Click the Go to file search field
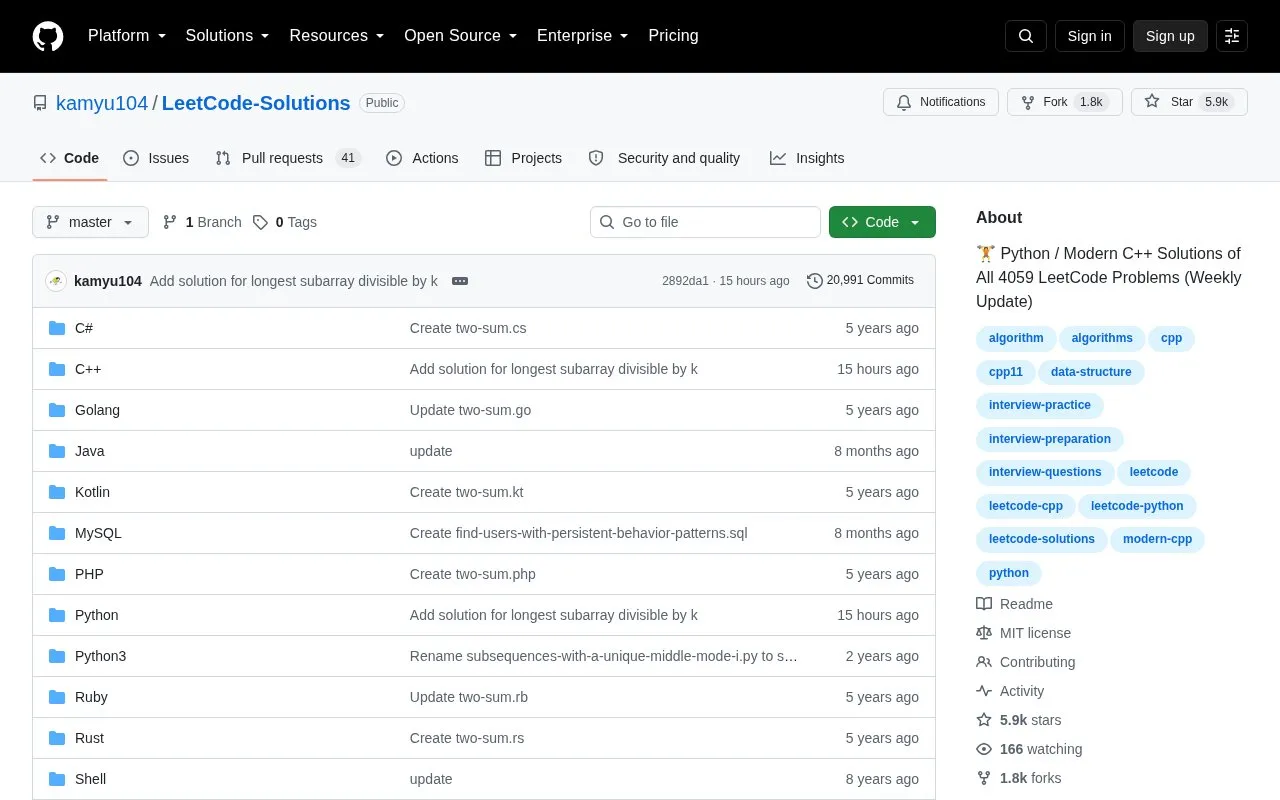This screenshot has height=800, width=1280. pos(705,222)
